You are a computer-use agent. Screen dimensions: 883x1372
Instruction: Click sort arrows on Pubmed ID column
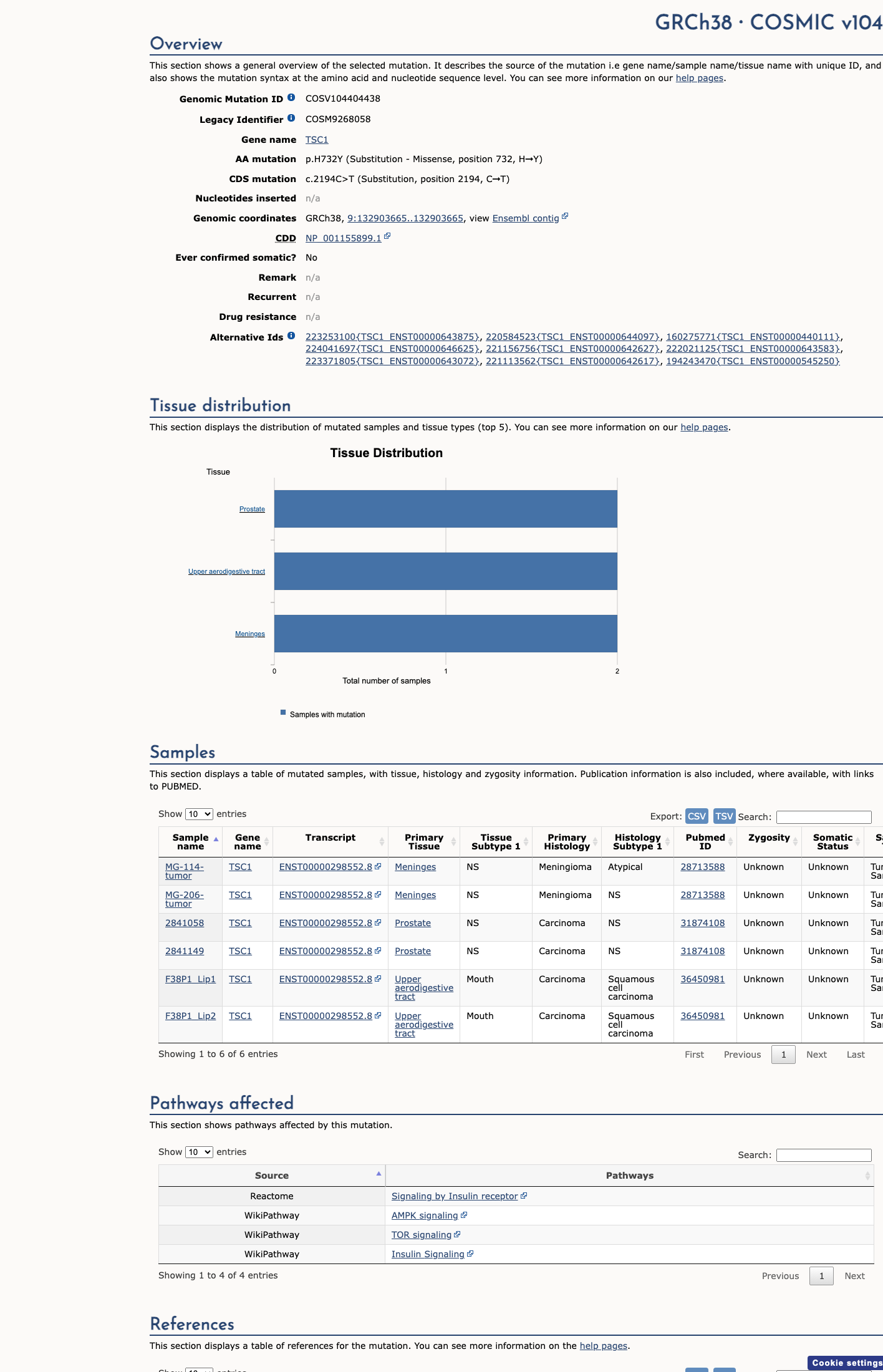(x=730, y=842)
